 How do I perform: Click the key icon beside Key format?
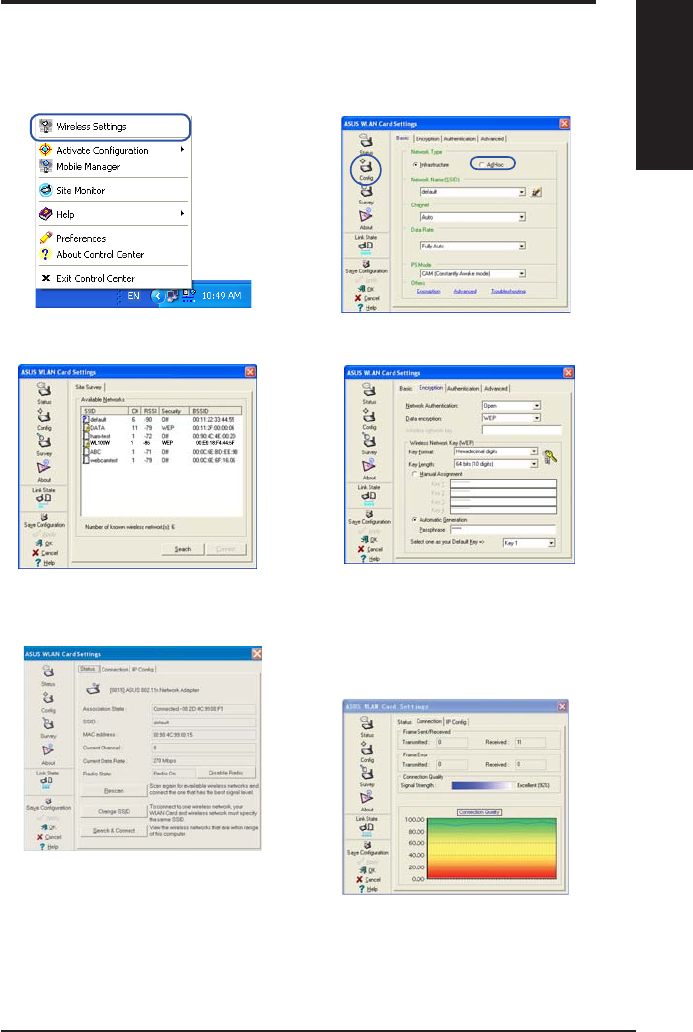click(550, 455)
